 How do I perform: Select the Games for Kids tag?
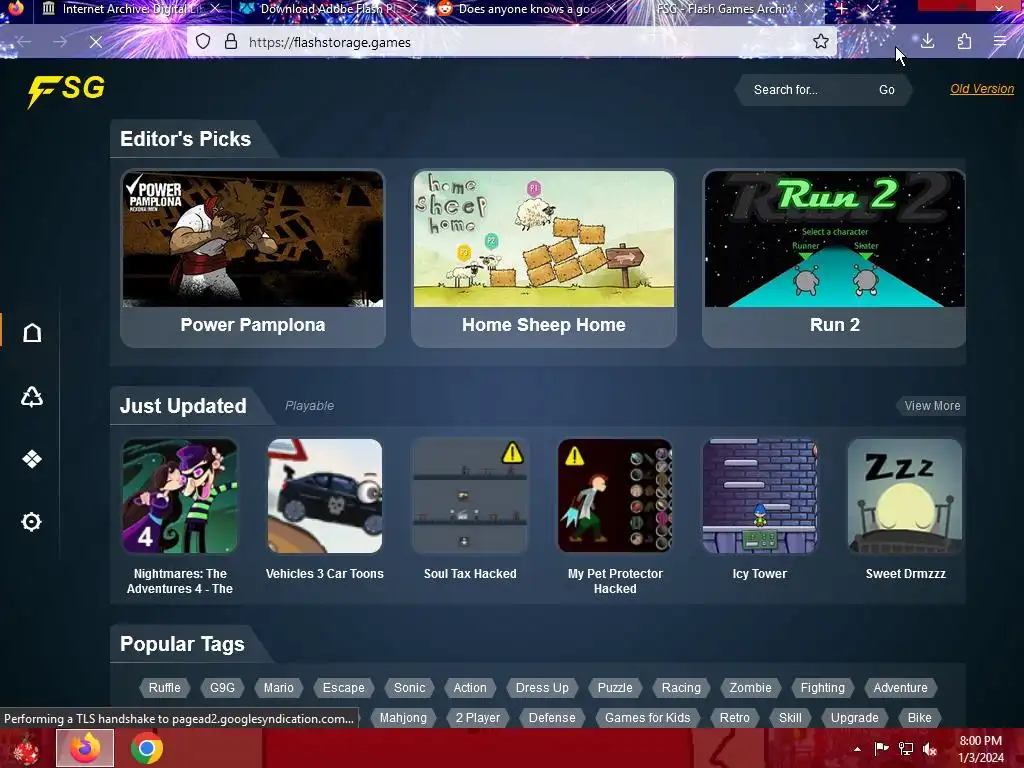pyautogui.click(x=647, y=717)
